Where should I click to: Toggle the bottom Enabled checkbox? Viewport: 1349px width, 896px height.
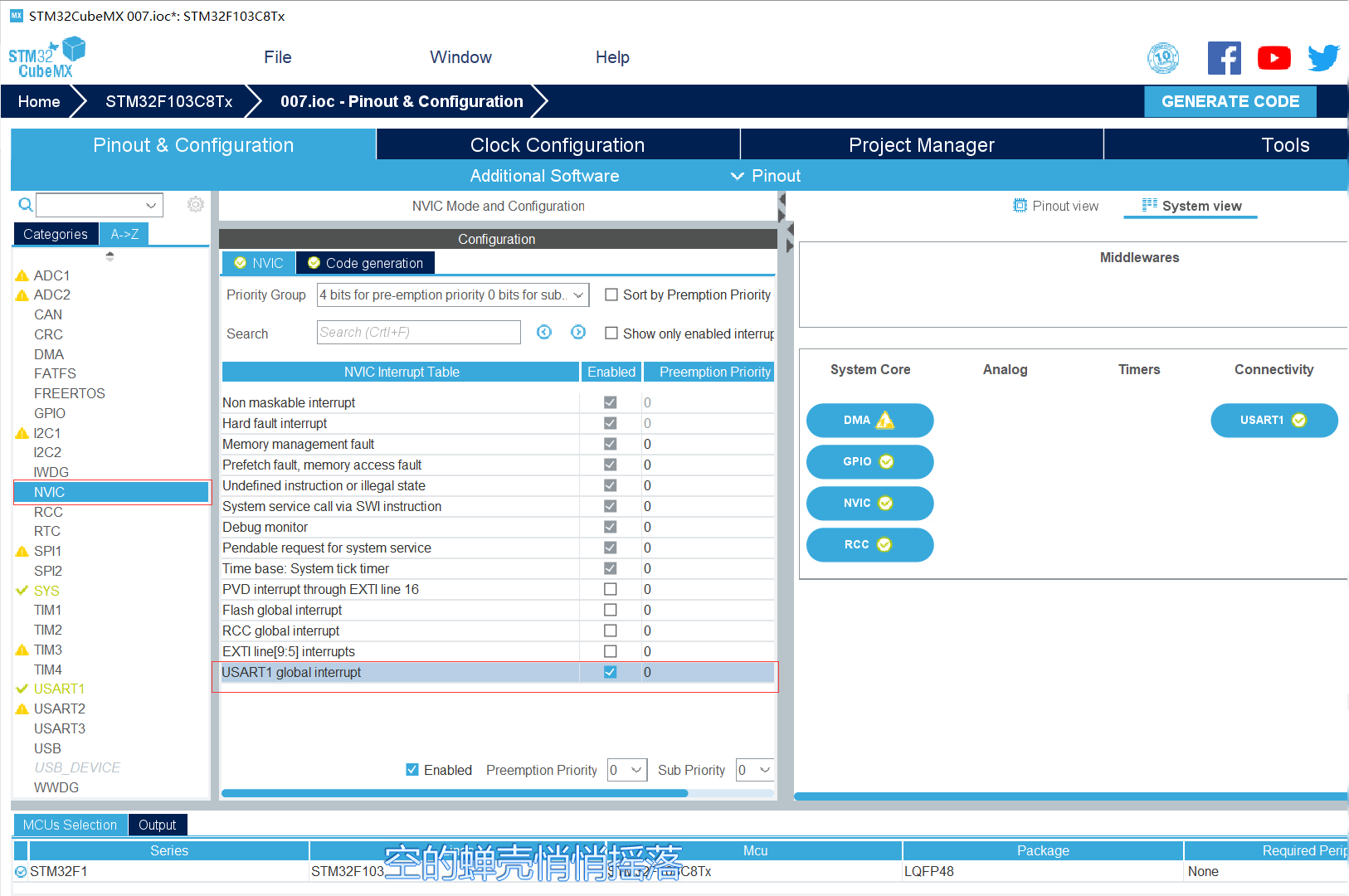pos(412,769)
